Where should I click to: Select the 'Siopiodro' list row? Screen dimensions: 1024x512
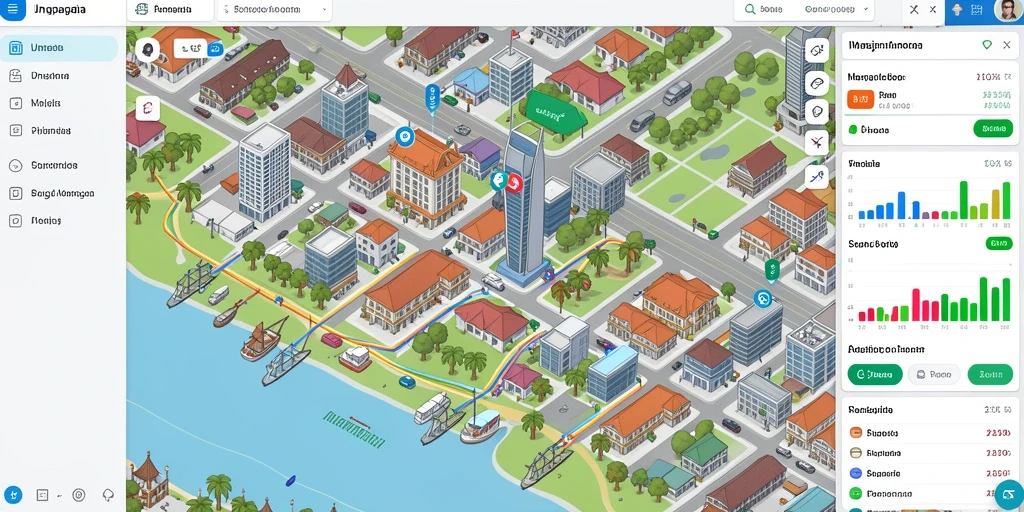click(x=930, y=453)
